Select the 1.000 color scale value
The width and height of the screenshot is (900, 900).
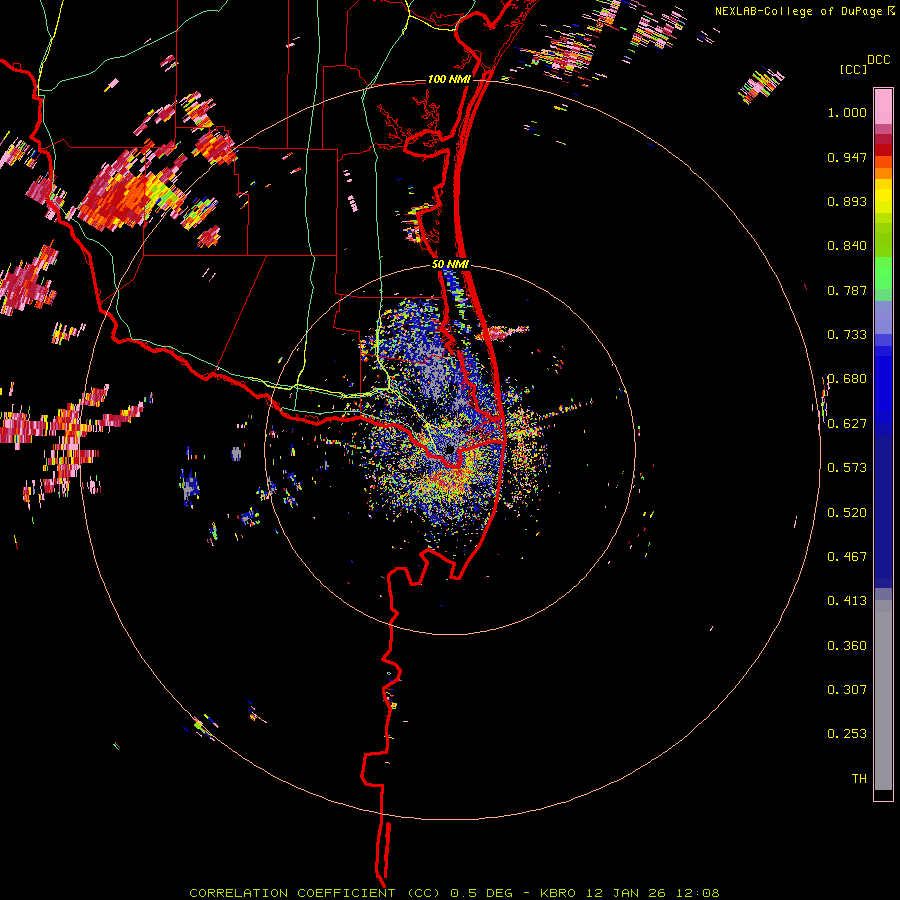(x=847, y=112)
